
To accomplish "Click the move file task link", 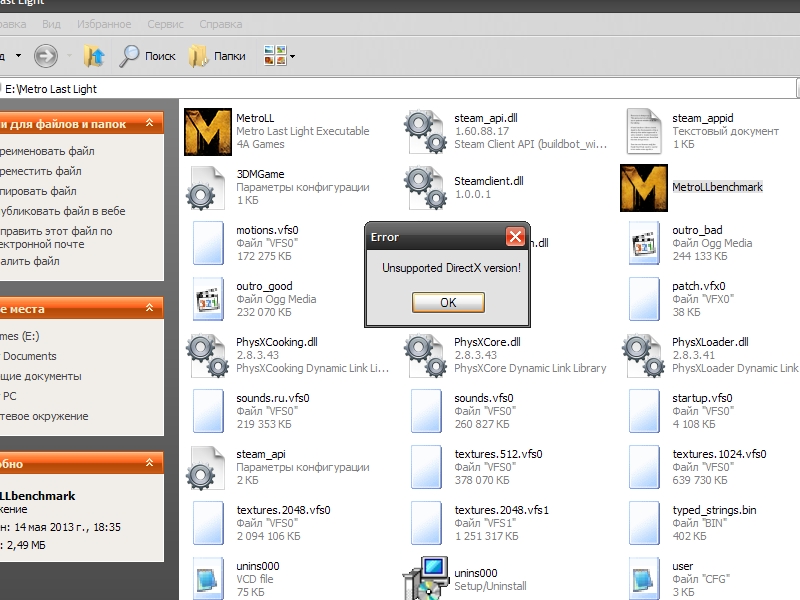I will pyautogui.click(x=41, y=171).
